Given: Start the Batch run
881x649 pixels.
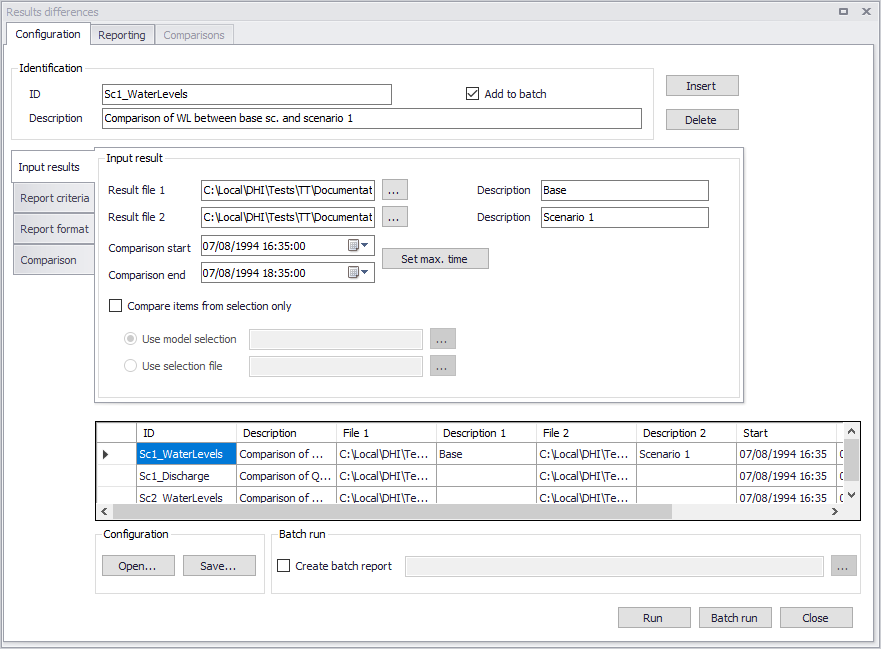Looking at the screenshot, I should pos(735,618).
